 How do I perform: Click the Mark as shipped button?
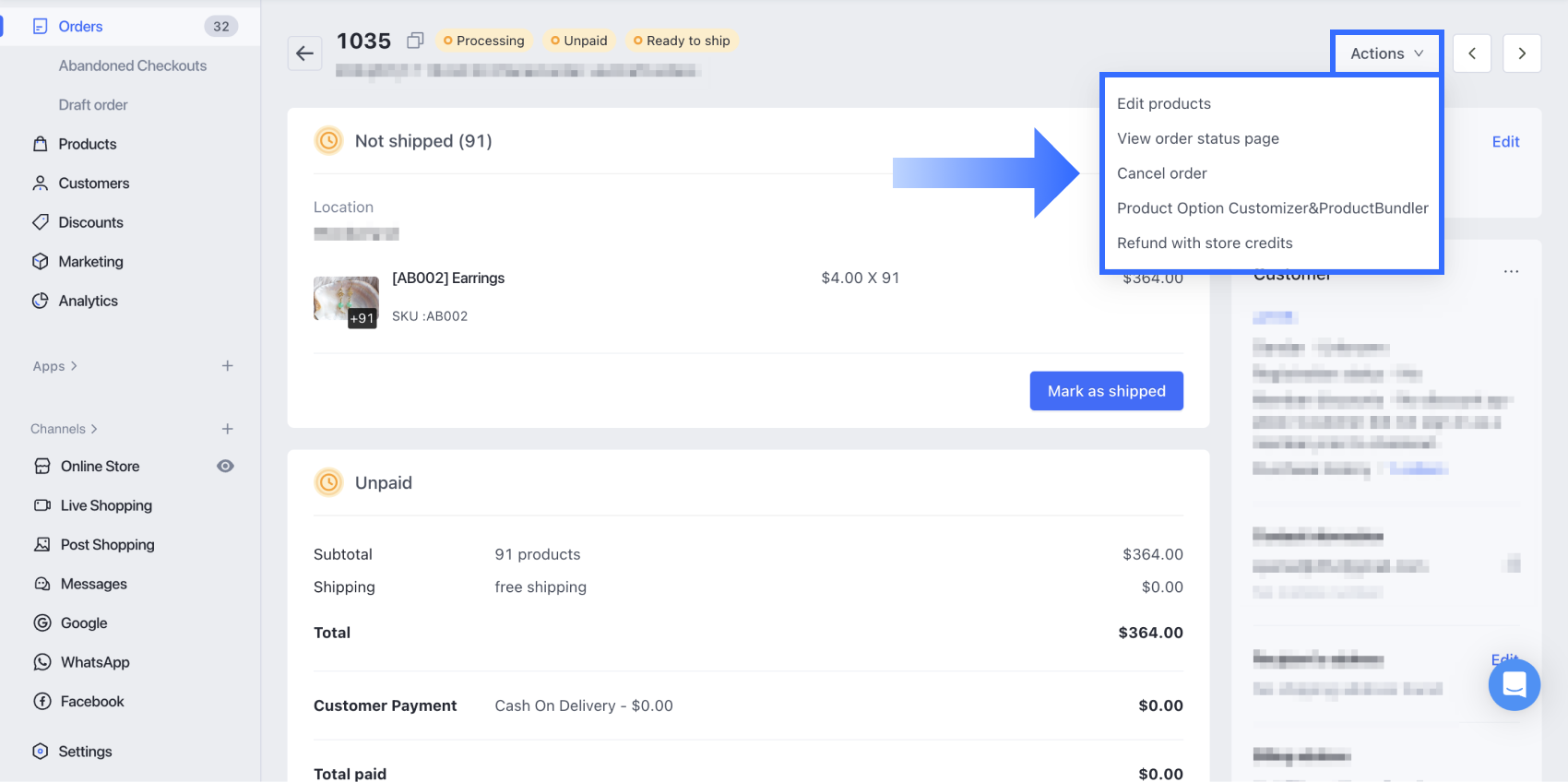click(1106, 391)
